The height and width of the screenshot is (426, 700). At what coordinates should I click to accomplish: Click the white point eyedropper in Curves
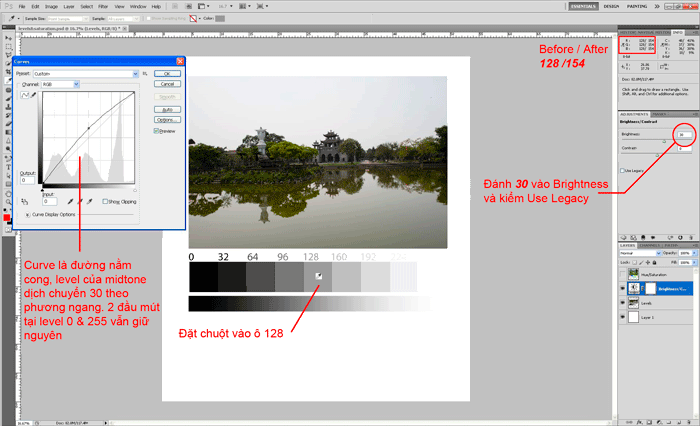[x=89, y=201]
